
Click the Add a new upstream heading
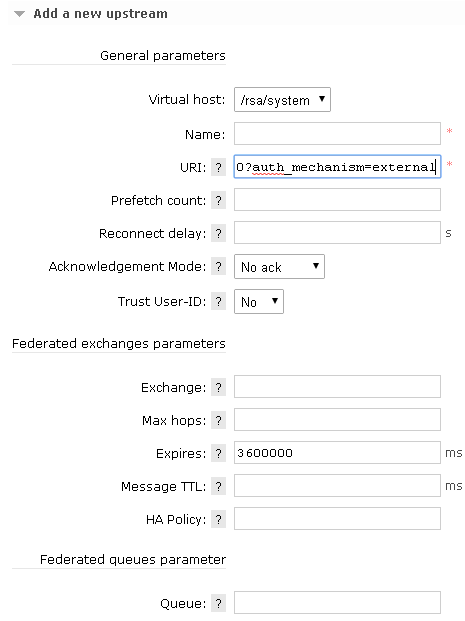coord(100,14)
